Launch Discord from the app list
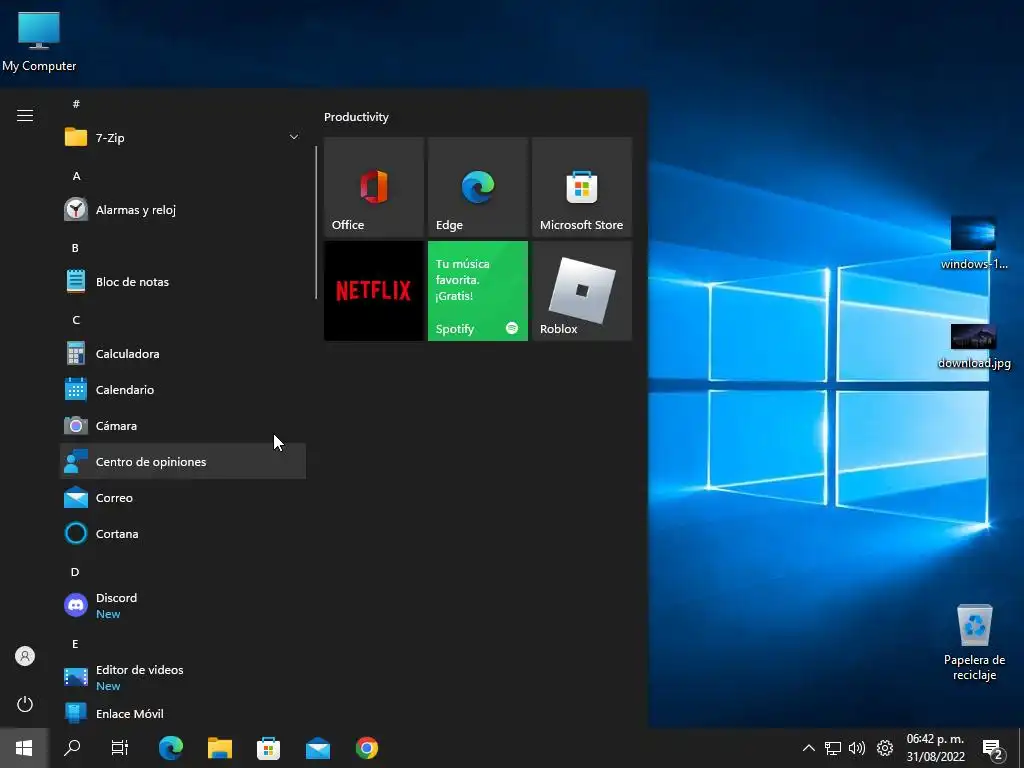1024x768 pixels. pos(183,605)
